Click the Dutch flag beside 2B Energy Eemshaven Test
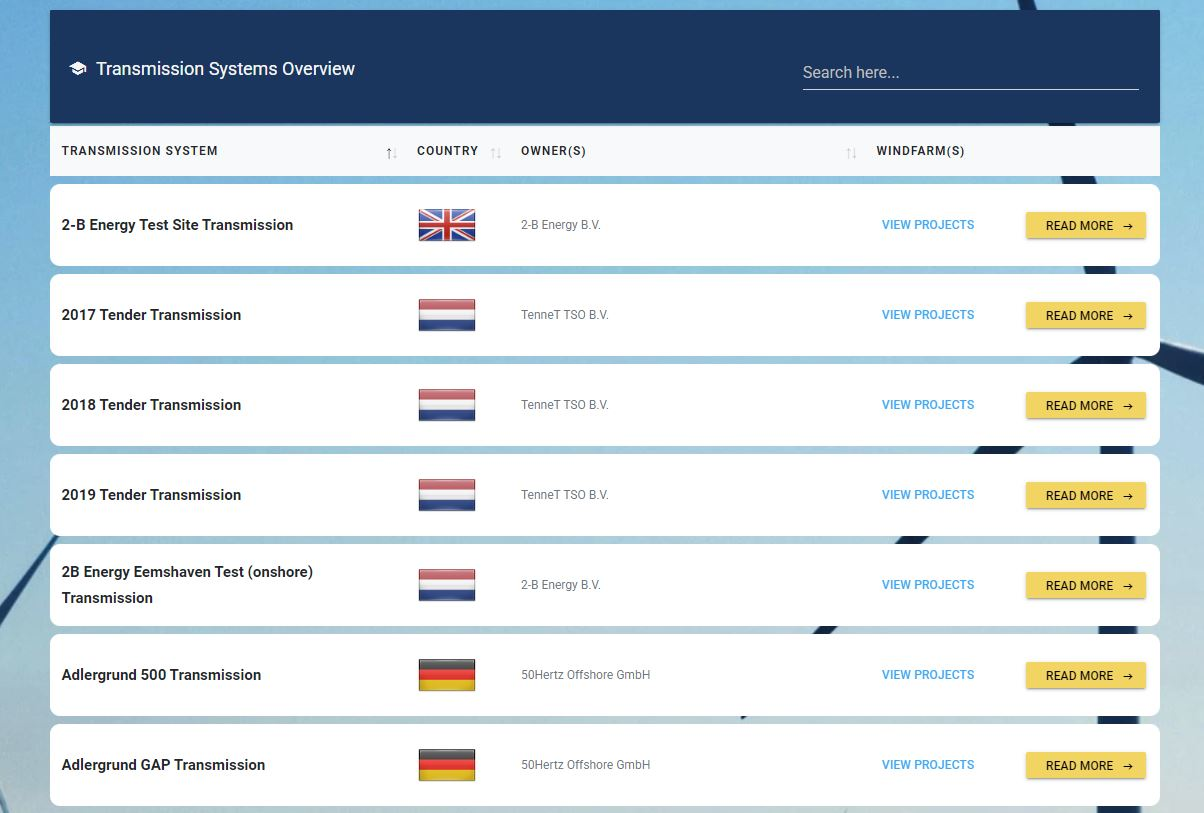This screenshot has width=1204, height=813. coord(446,585)
